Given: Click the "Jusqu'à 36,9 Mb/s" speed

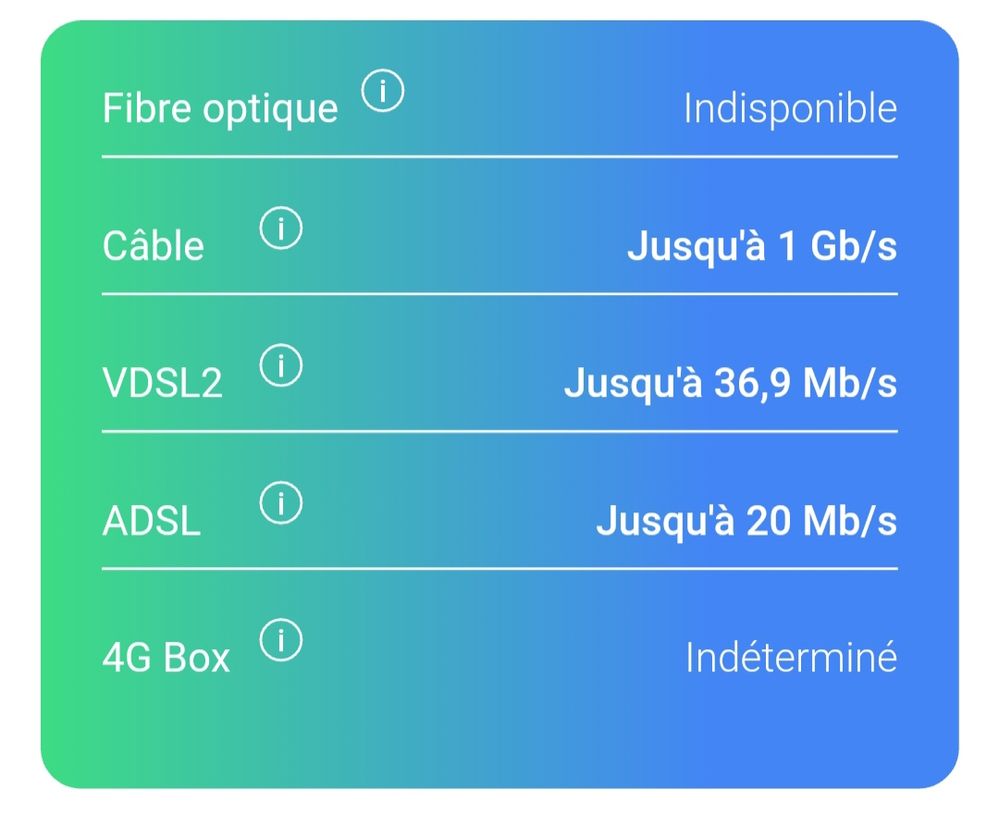Looking at the screenshot, I should [x=730, y=384].
